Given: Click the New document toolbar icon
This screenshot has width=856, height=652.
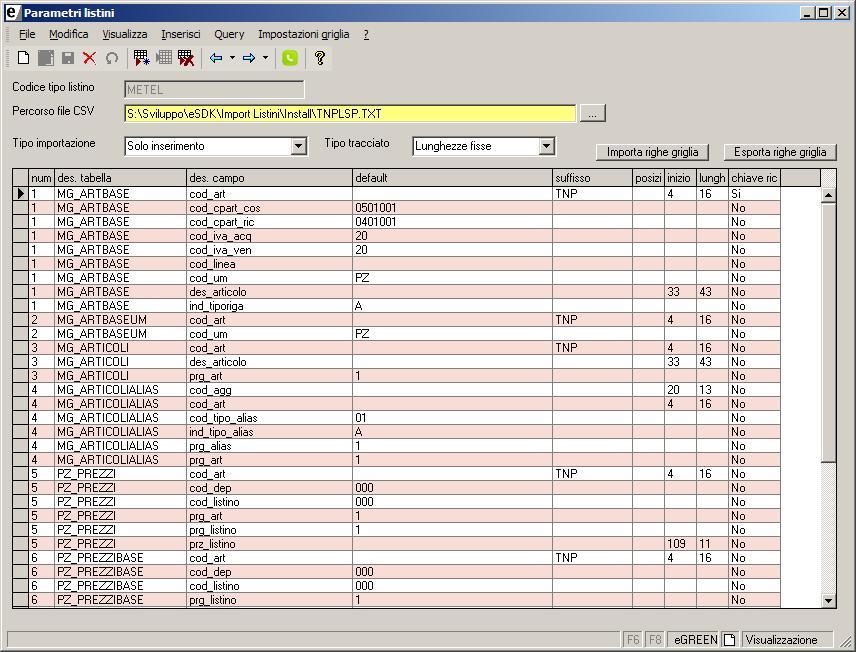Looking at the screenshot, I should (x=23, y=58).
